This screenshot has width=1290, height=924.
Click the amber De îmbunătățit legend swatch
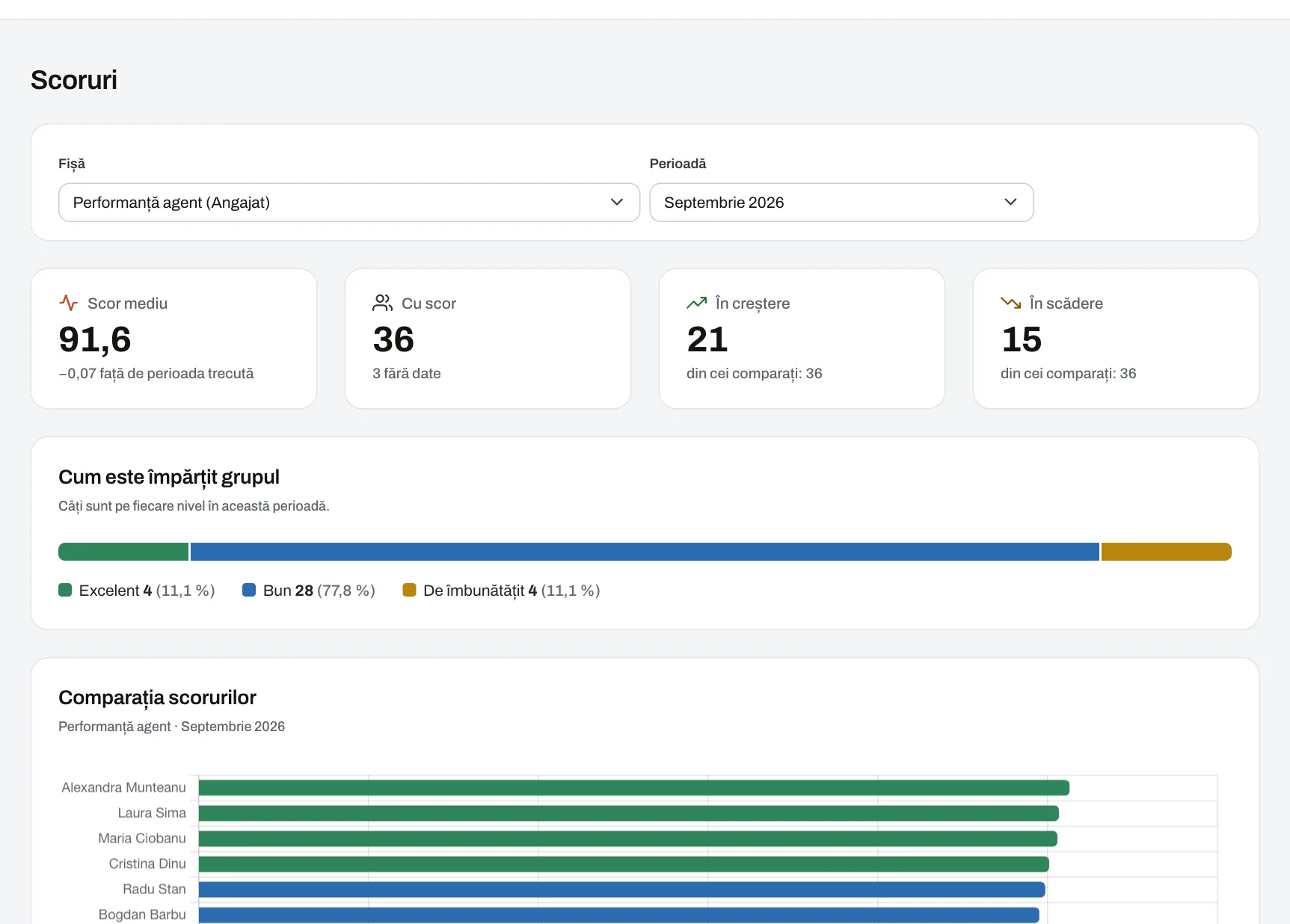tap(409, 590)
